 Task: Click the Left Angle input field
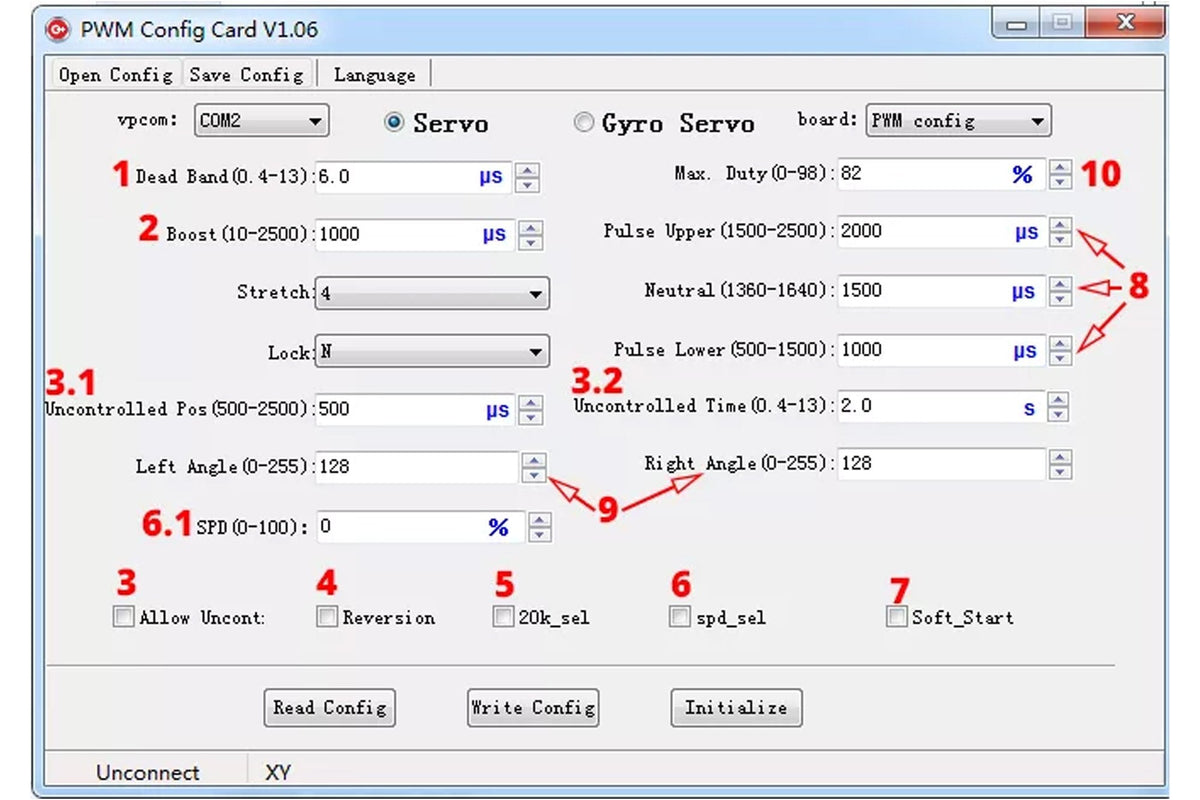[417, 467]
